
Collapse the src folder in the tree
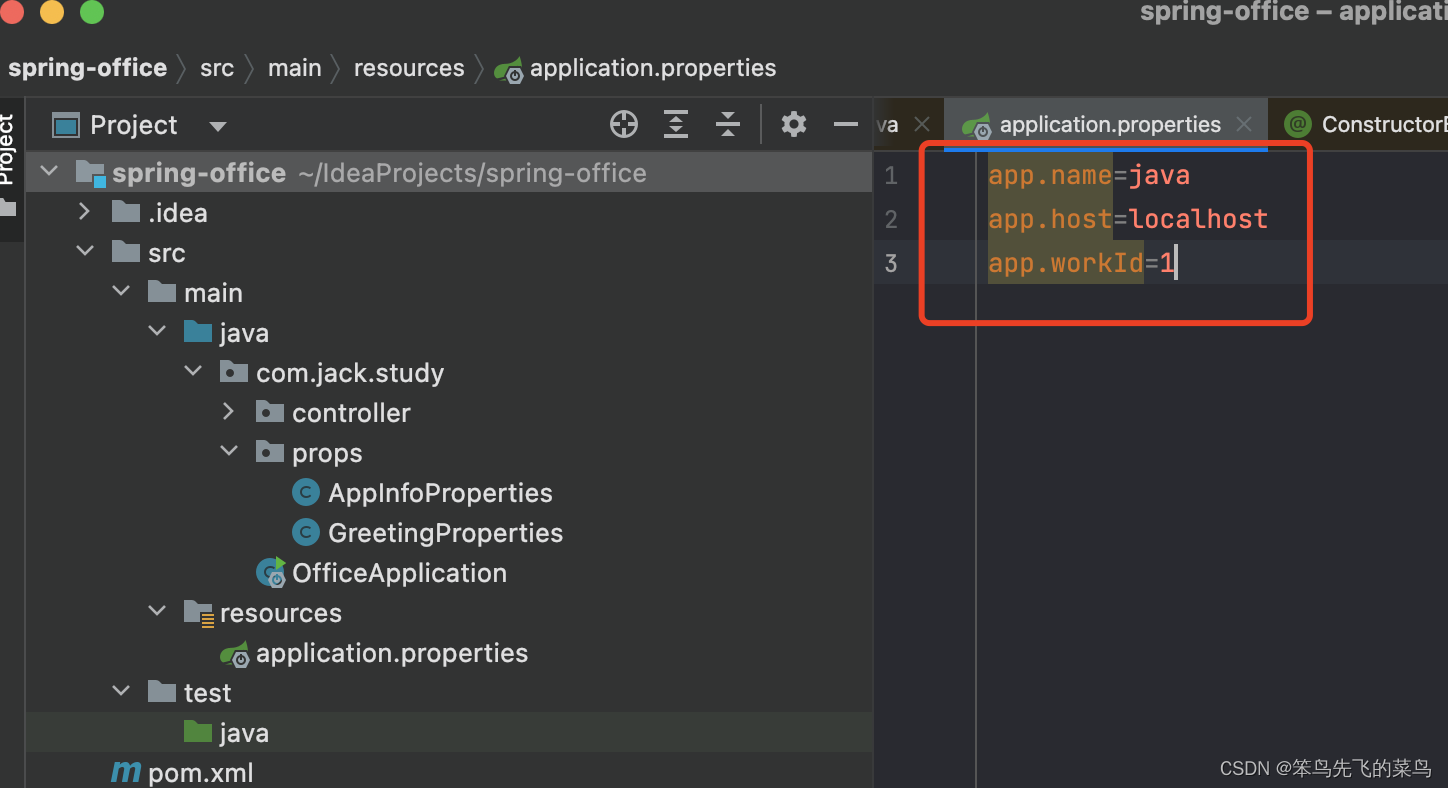pyautogui.click(x=85, y=251)
